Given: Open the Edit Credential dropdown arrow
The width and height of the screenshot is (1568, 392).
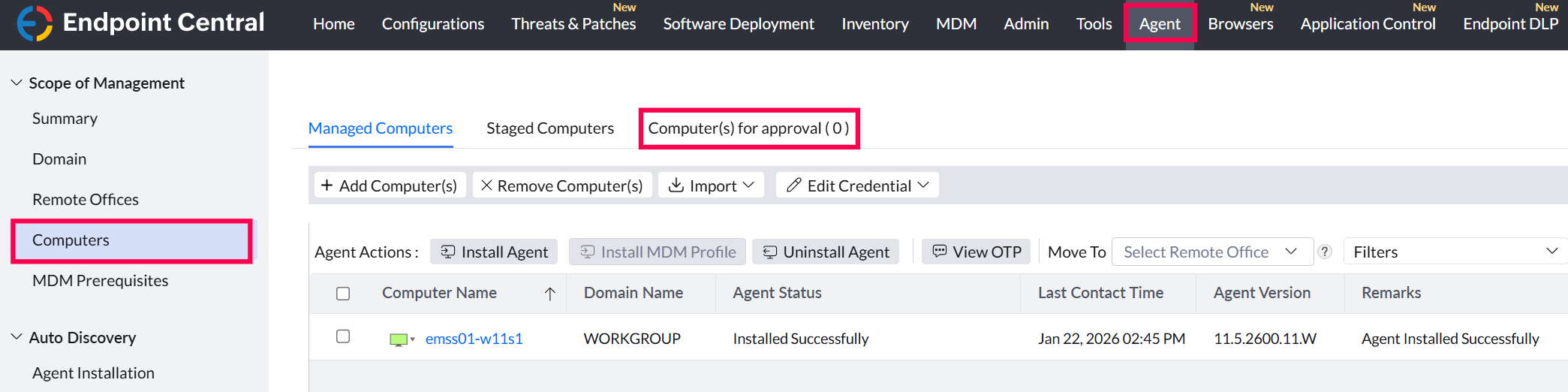Looking at the screenshot, I should 923,185.
